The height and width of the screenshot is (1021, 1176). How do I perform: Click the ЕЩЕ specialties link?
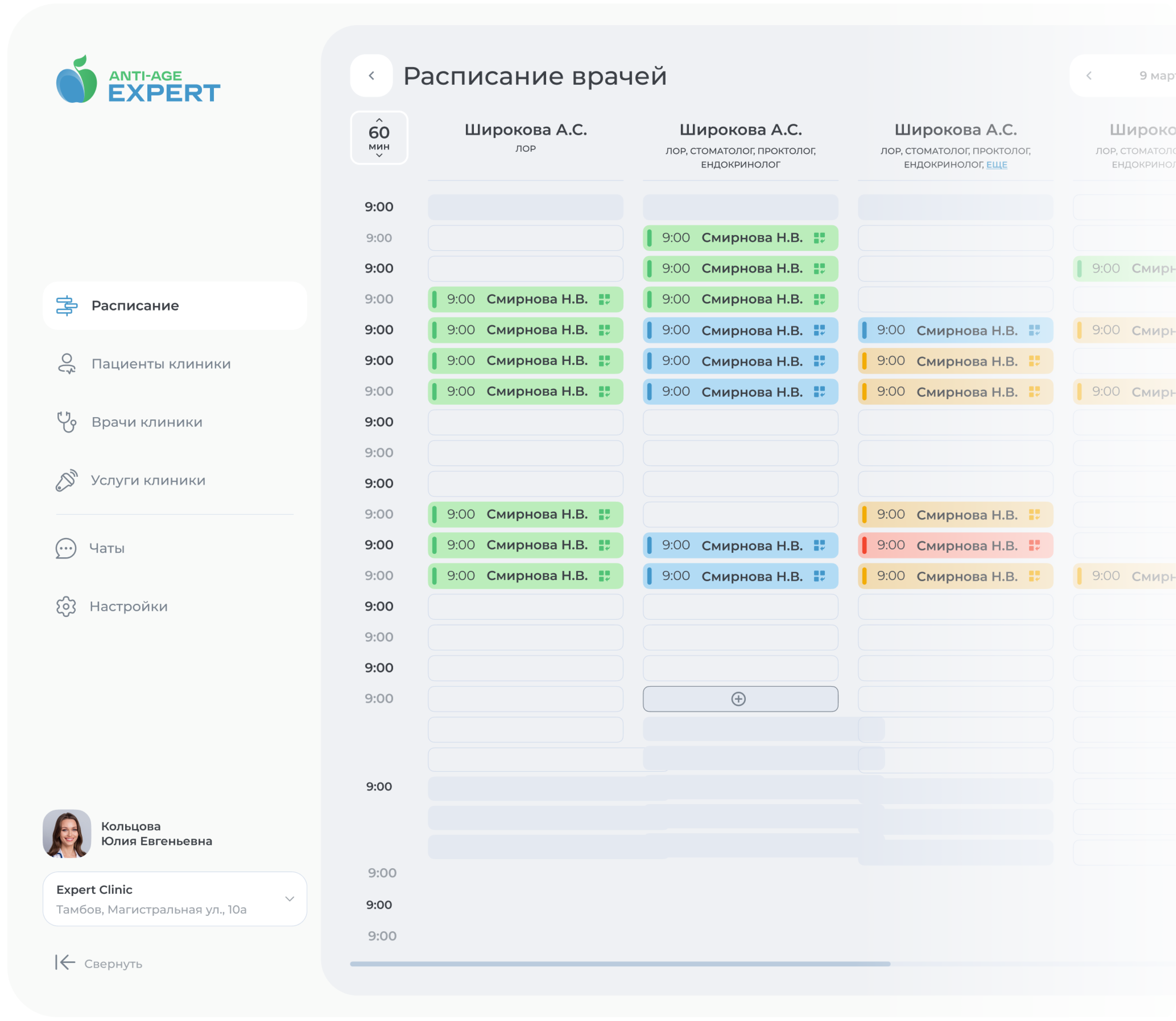(x=997, y=165)
